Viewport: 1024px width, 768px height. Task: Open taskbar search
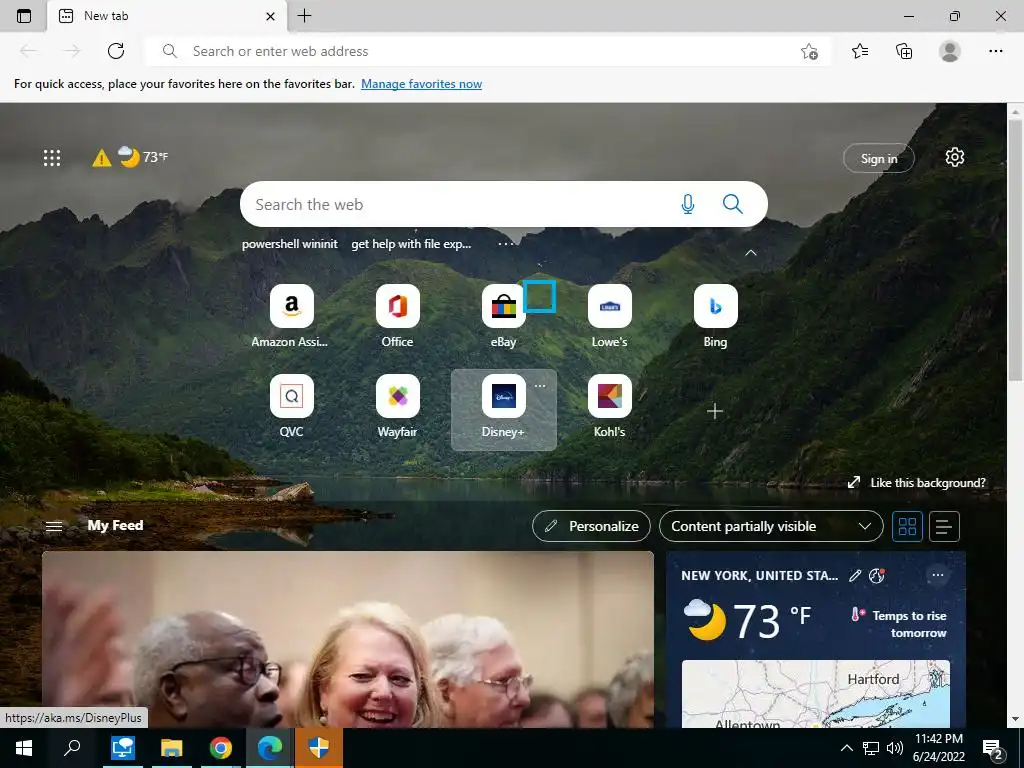tap(72, 748)
